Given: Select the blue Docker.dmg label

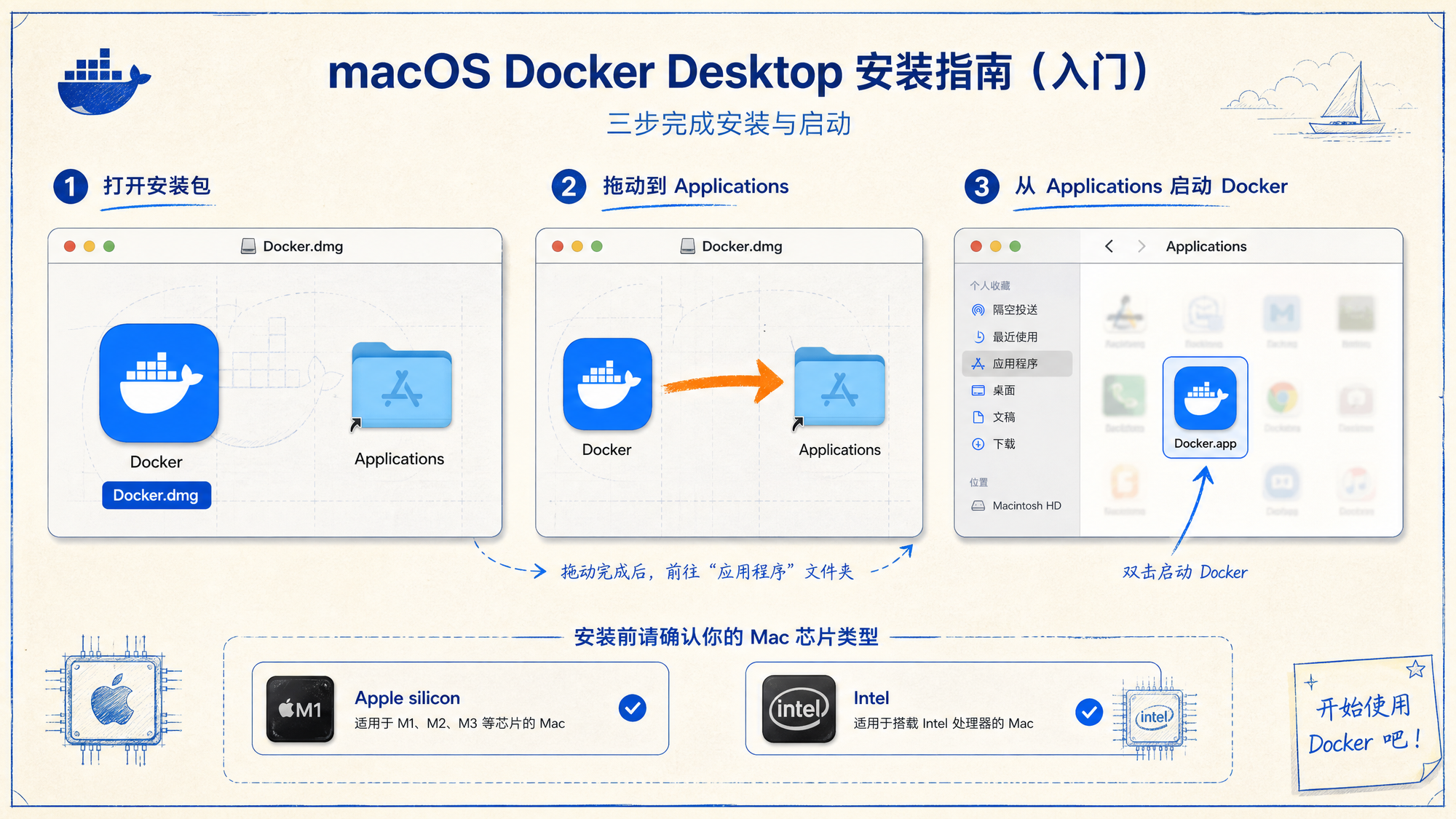Looking at the screenshot, I should pyautogui.click(x=156, y=495).
